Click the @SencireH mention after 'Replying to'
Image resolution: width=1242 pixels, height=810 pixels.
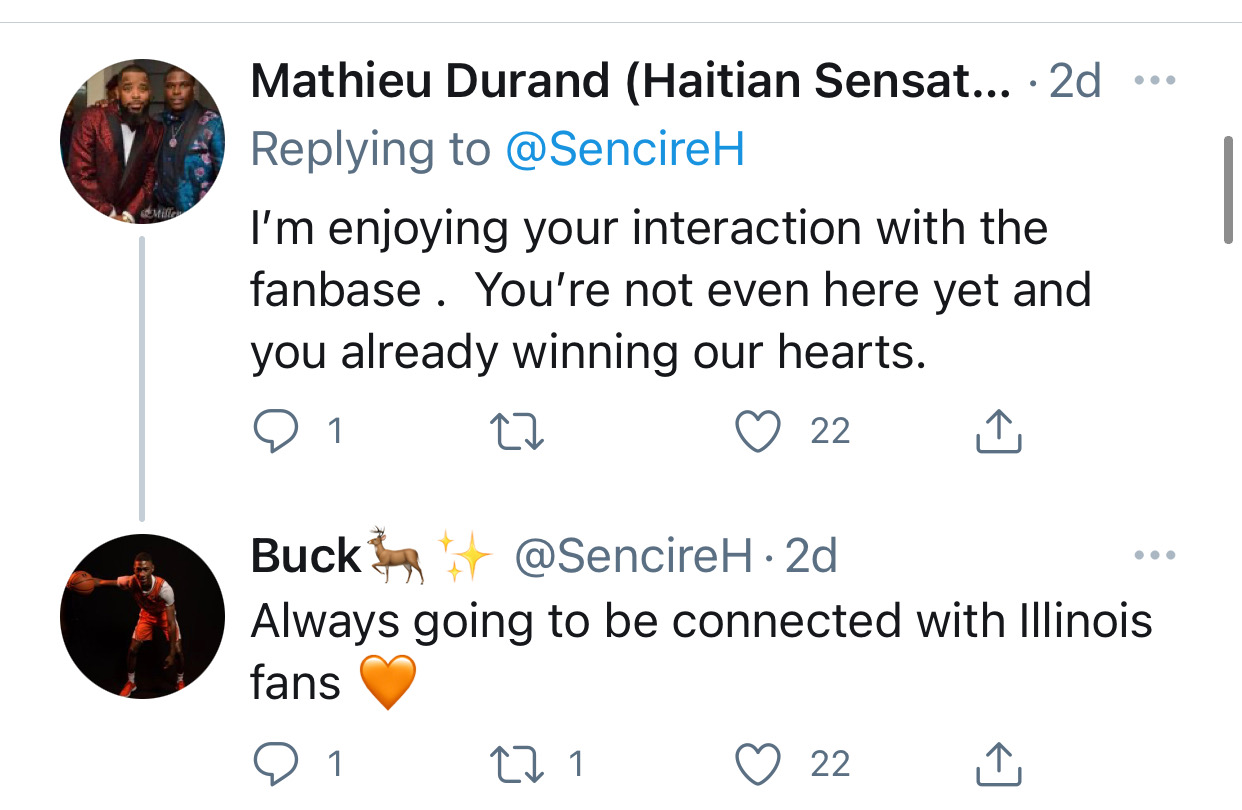pyautogui.click(x=625, y=149)
